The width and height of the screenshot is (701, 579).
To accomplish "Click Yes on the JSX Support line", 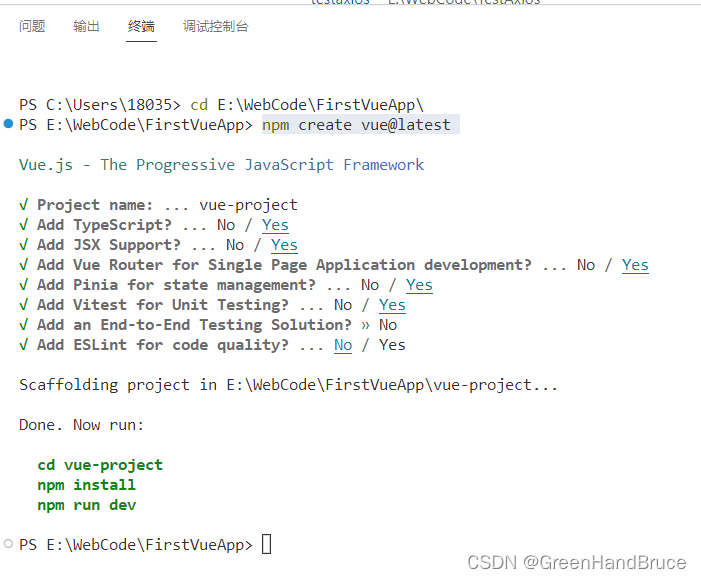I will pos(284,245).
